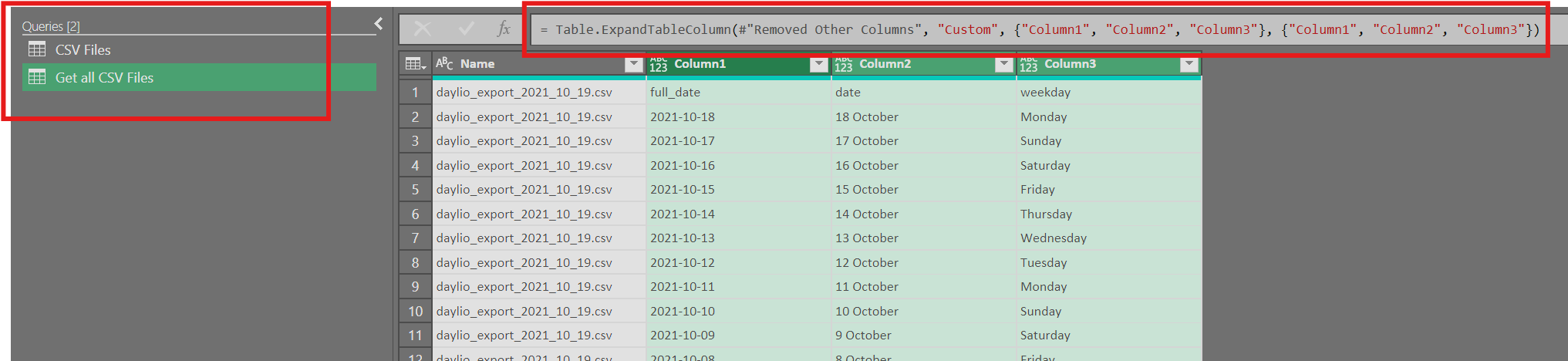
Task: Click the 16 October cell
Action: click(x=924, y=166)
